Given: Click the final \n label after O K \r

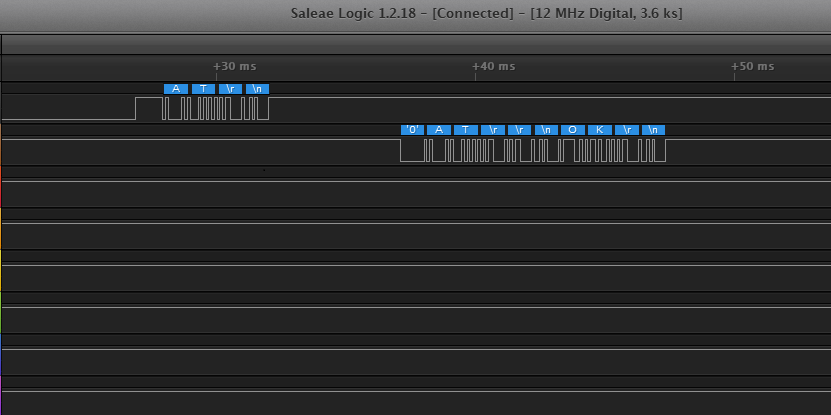Looking at the screenshot, I should 653,130.
